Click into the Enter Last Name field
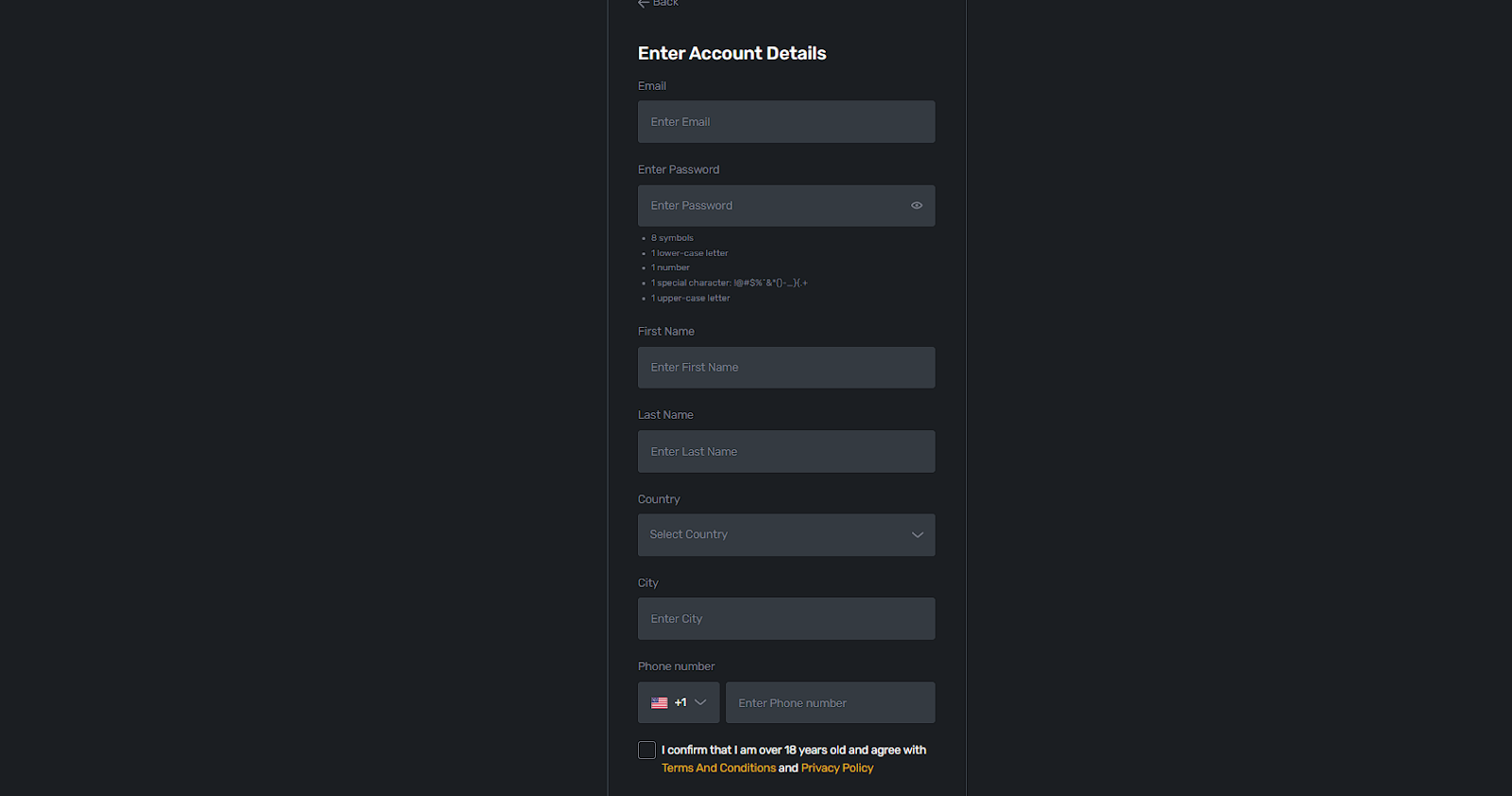The height and width of the screenshot is (796, 1512). [x=786, y=451]
